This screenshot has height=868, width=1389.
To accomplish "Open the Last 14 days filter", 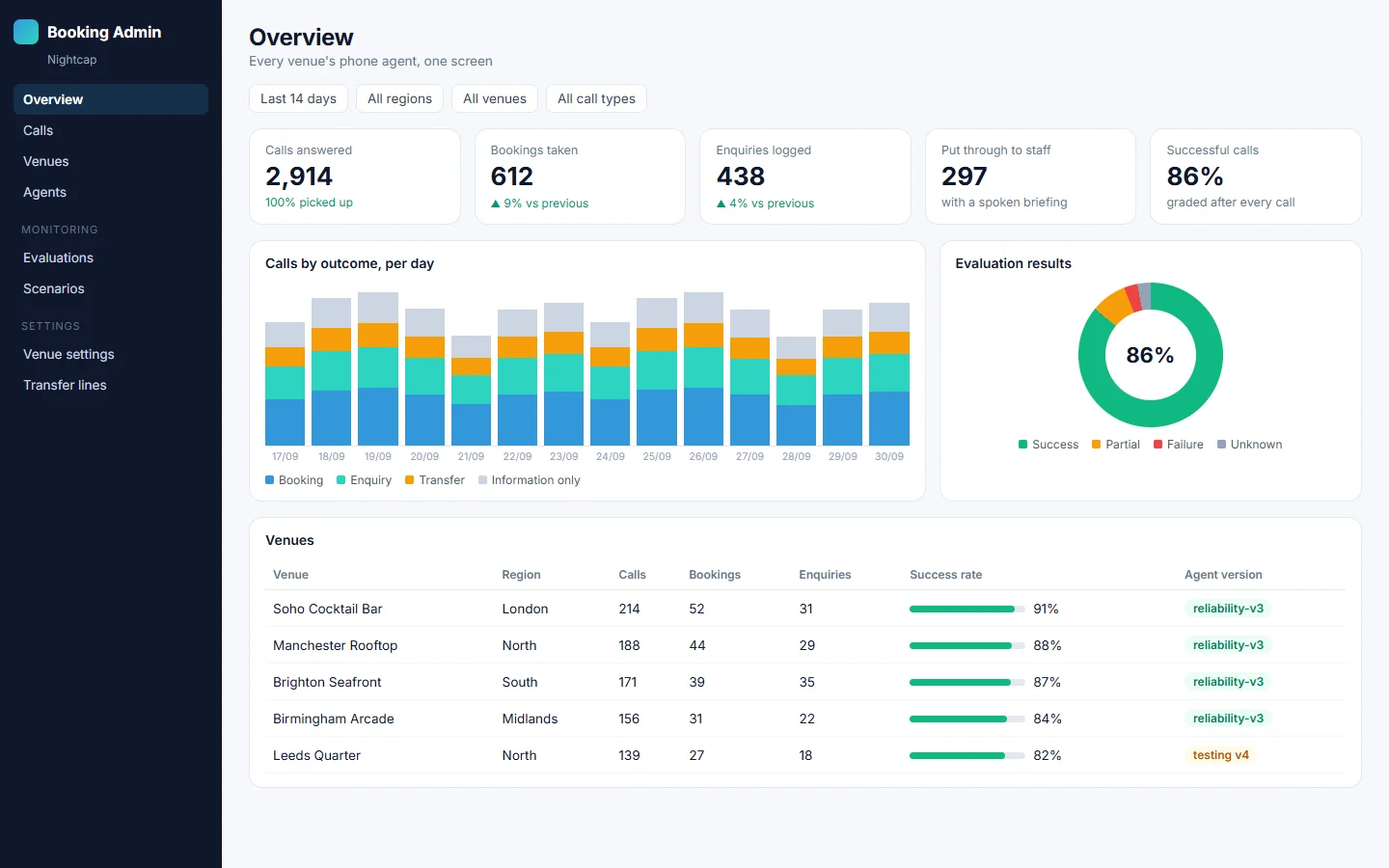I will point(298,98).
